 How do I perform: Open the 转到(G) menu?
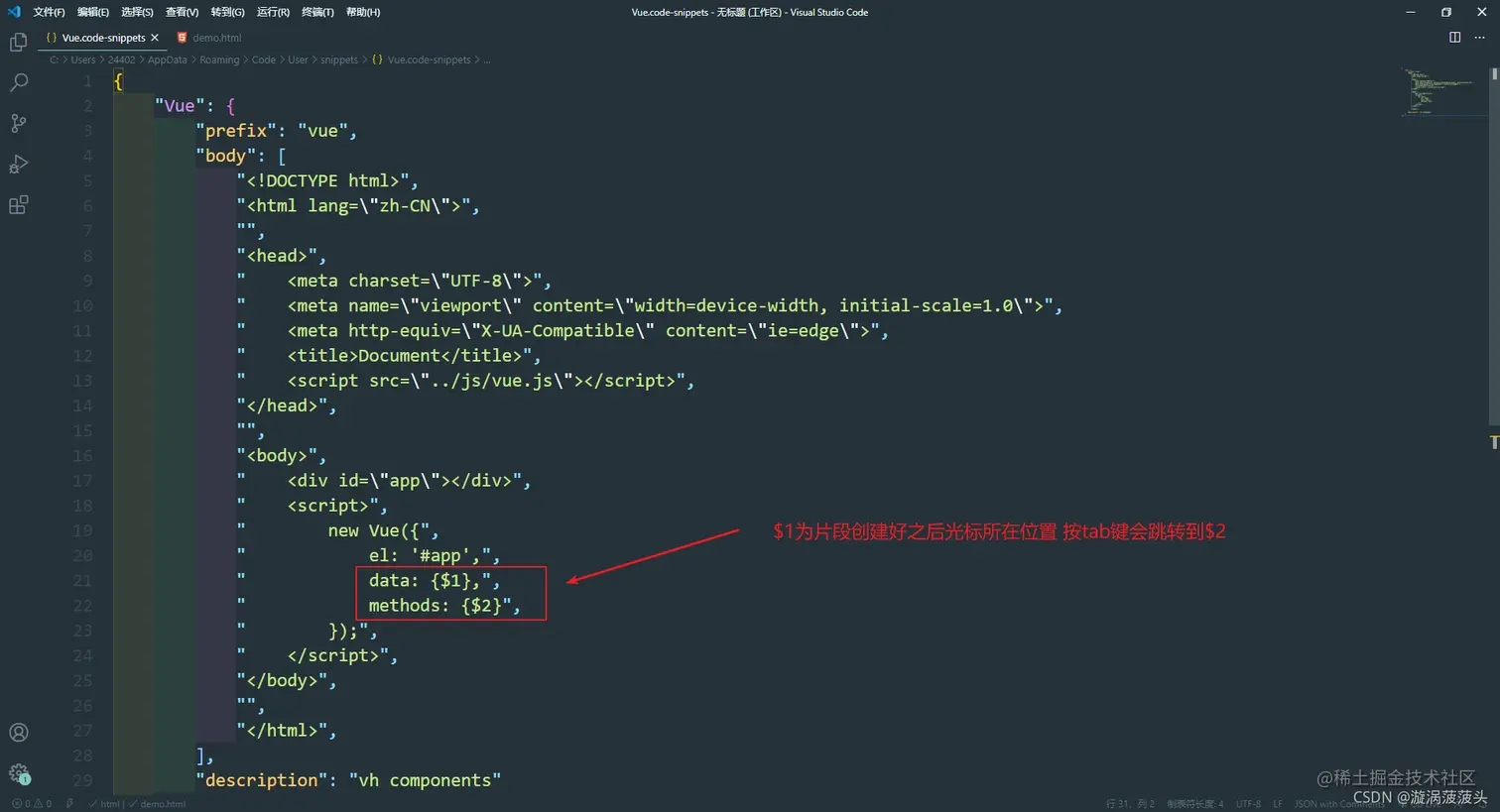(227, 12)
